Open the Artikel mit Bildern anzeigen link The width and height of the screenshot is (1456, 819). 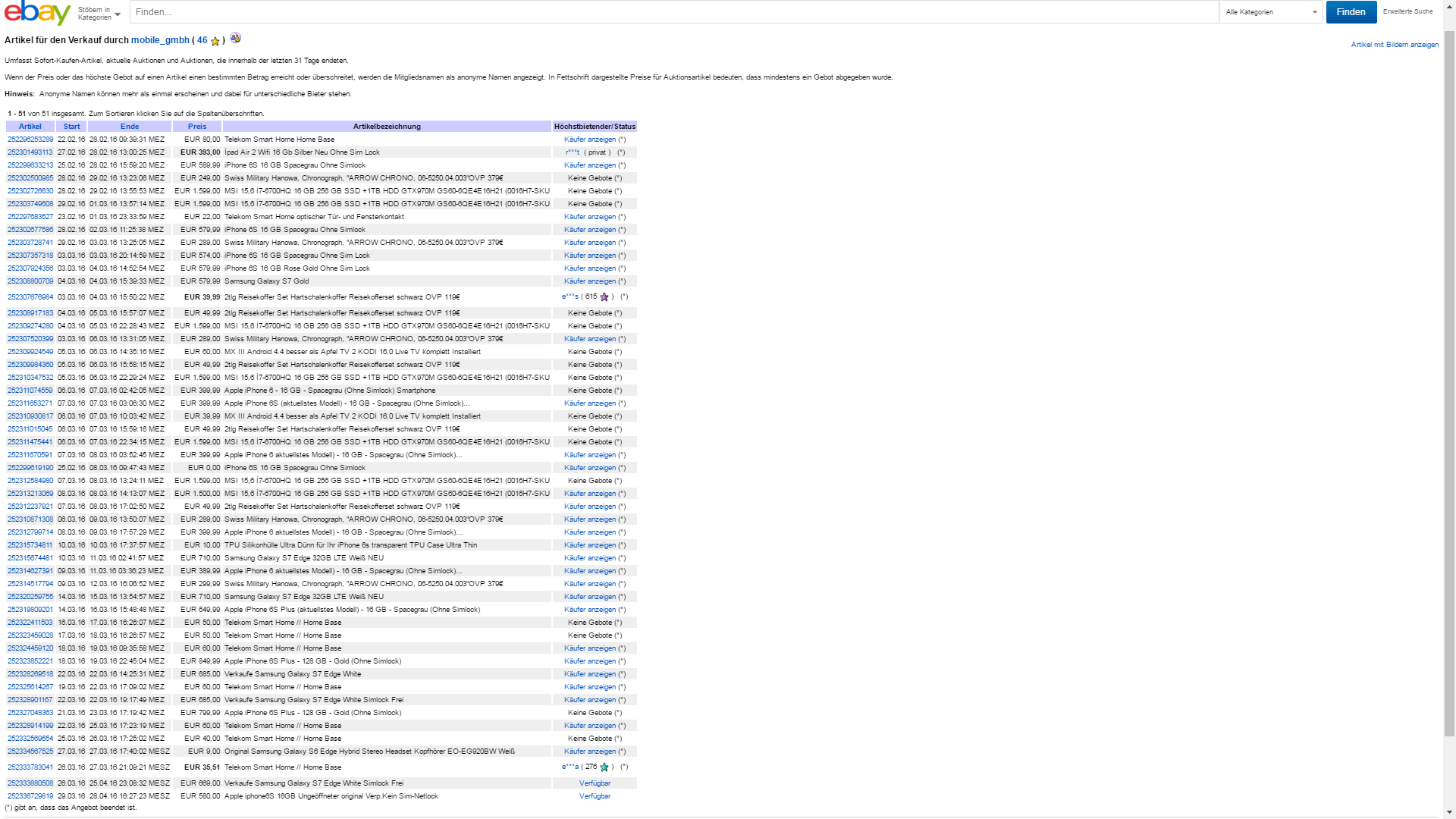(1395, 45)
